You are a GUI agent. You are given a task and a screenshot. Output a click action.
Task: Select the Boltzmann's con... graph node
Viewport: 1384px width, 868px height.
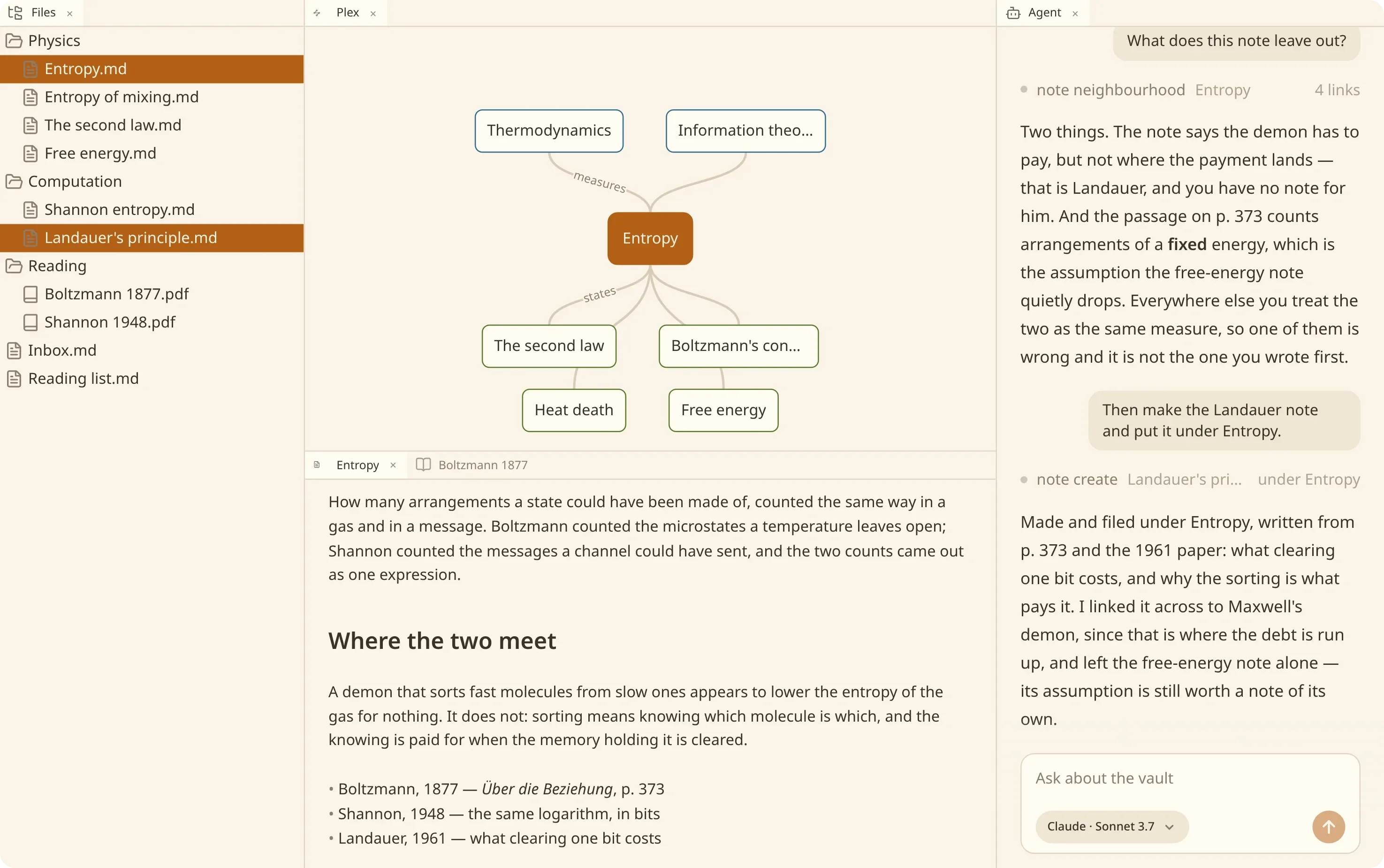[x=738, y=346]
